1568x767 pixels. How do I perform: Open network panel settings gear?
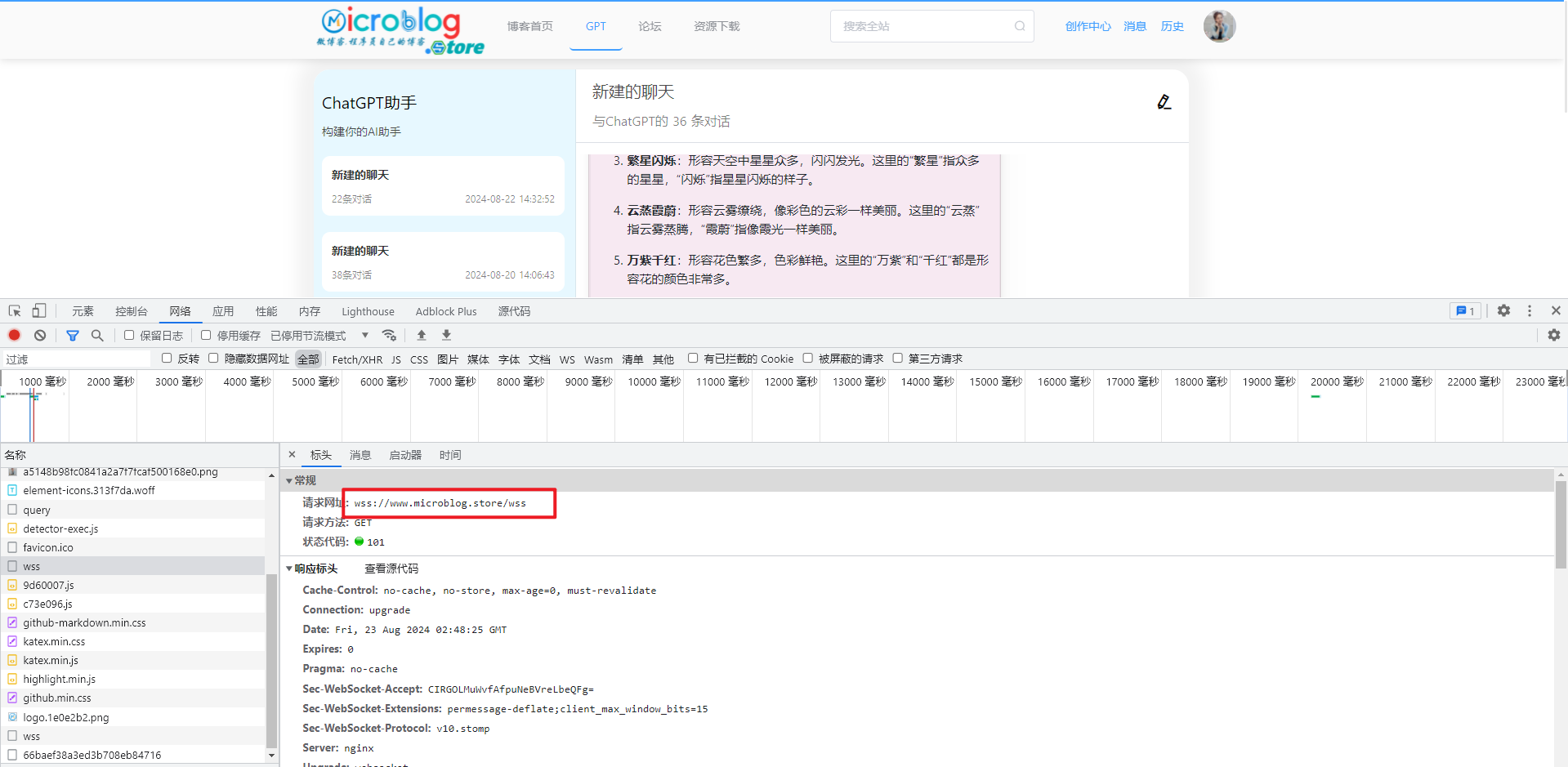click(x=1553, y=335)
